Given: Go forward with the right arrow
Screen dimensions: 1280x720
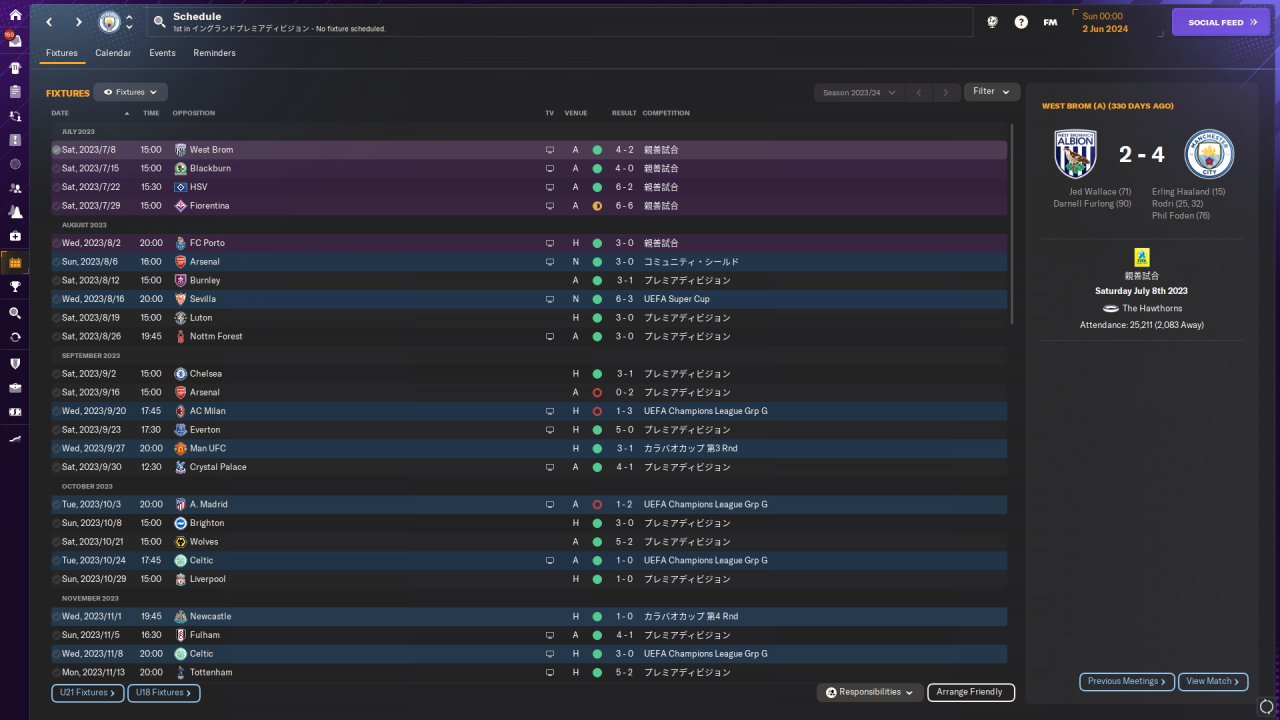Looking at the screenshot, I should click(78, 22).
